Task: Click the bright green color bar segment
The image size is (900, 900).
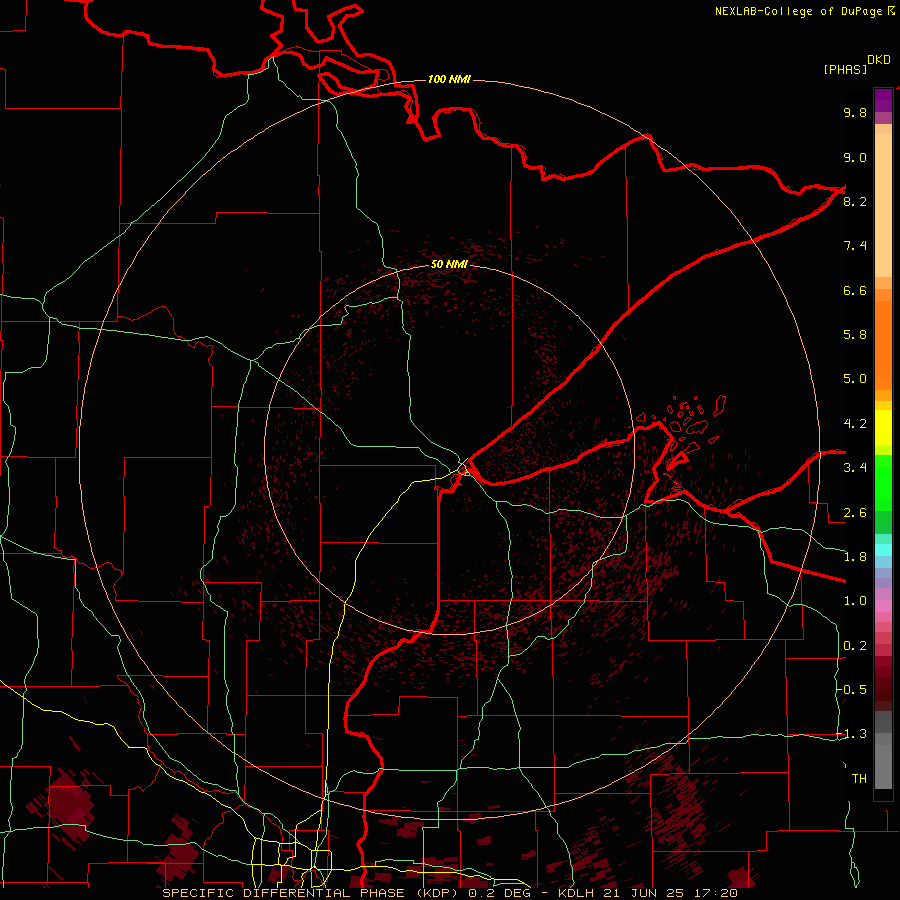Action: pyautogui.click(x=883, y=482)
